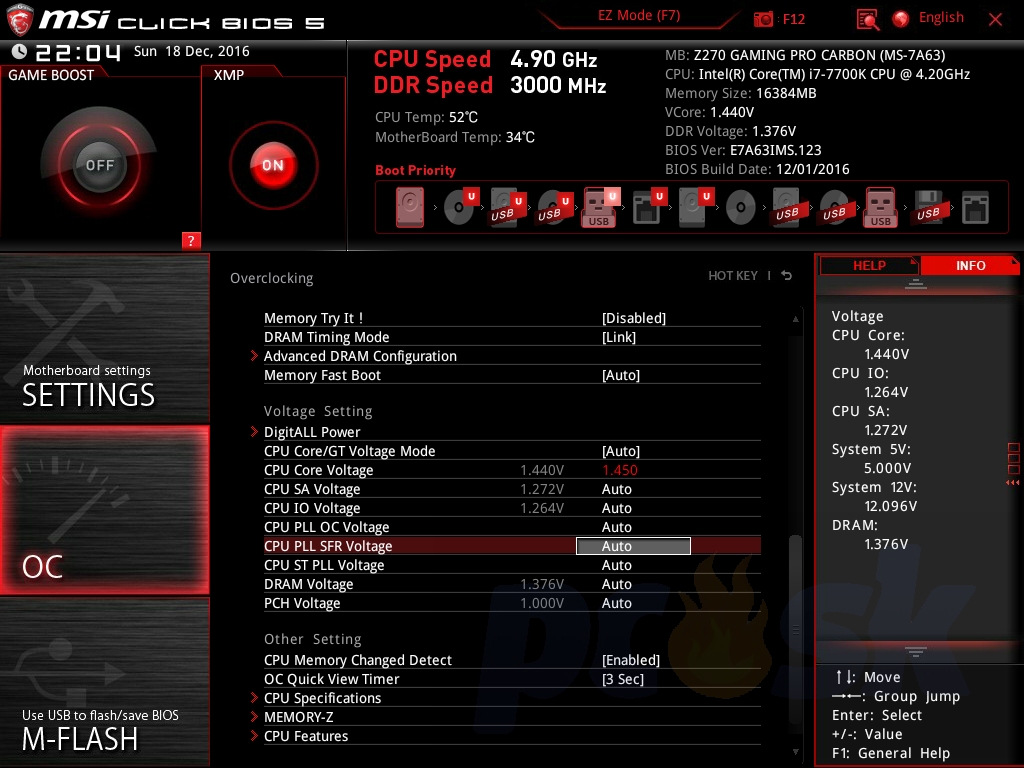Image resolution: width=1024 pixels, height=768 pixels.
Task: Click the CPU Temp 52°C reading
Action: click(x=426, y=118)
